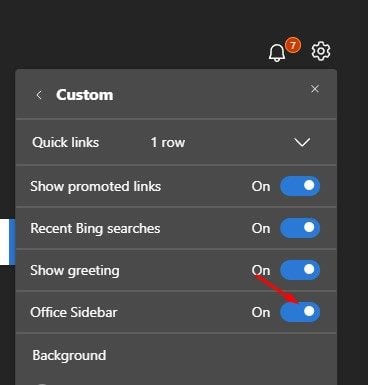This screenshot has width=368, height=385.
Task: Click the Office Sidebar option text
Action: point(74,312)
